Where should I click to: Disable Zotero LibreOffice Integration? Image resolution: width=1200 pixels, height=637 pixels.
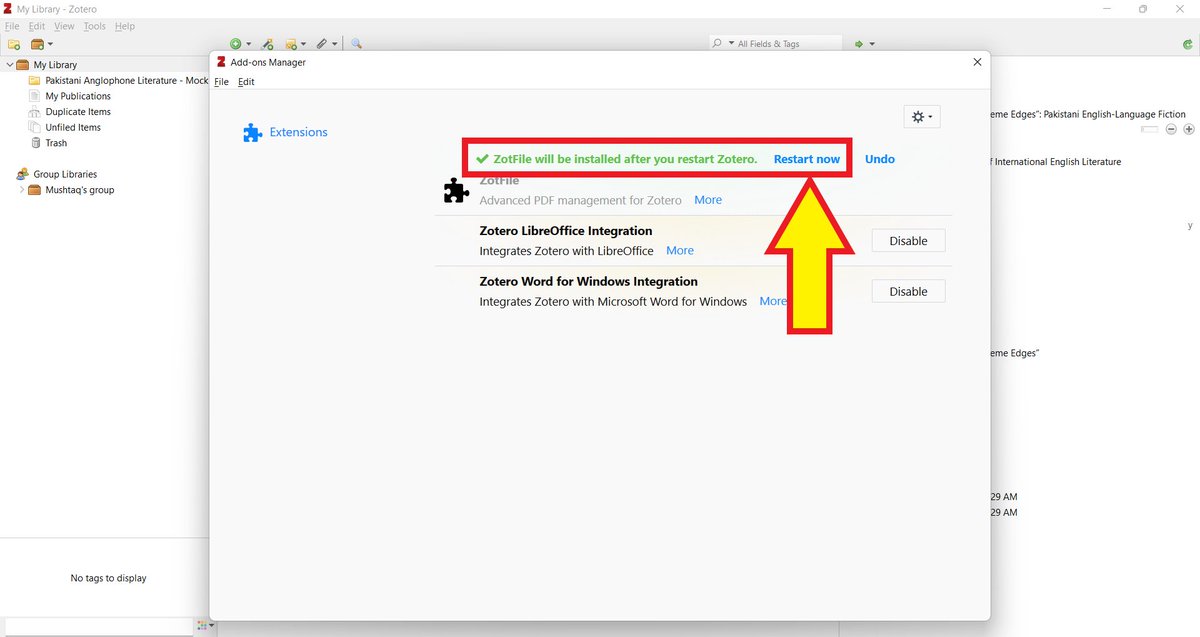pos(908,241)
